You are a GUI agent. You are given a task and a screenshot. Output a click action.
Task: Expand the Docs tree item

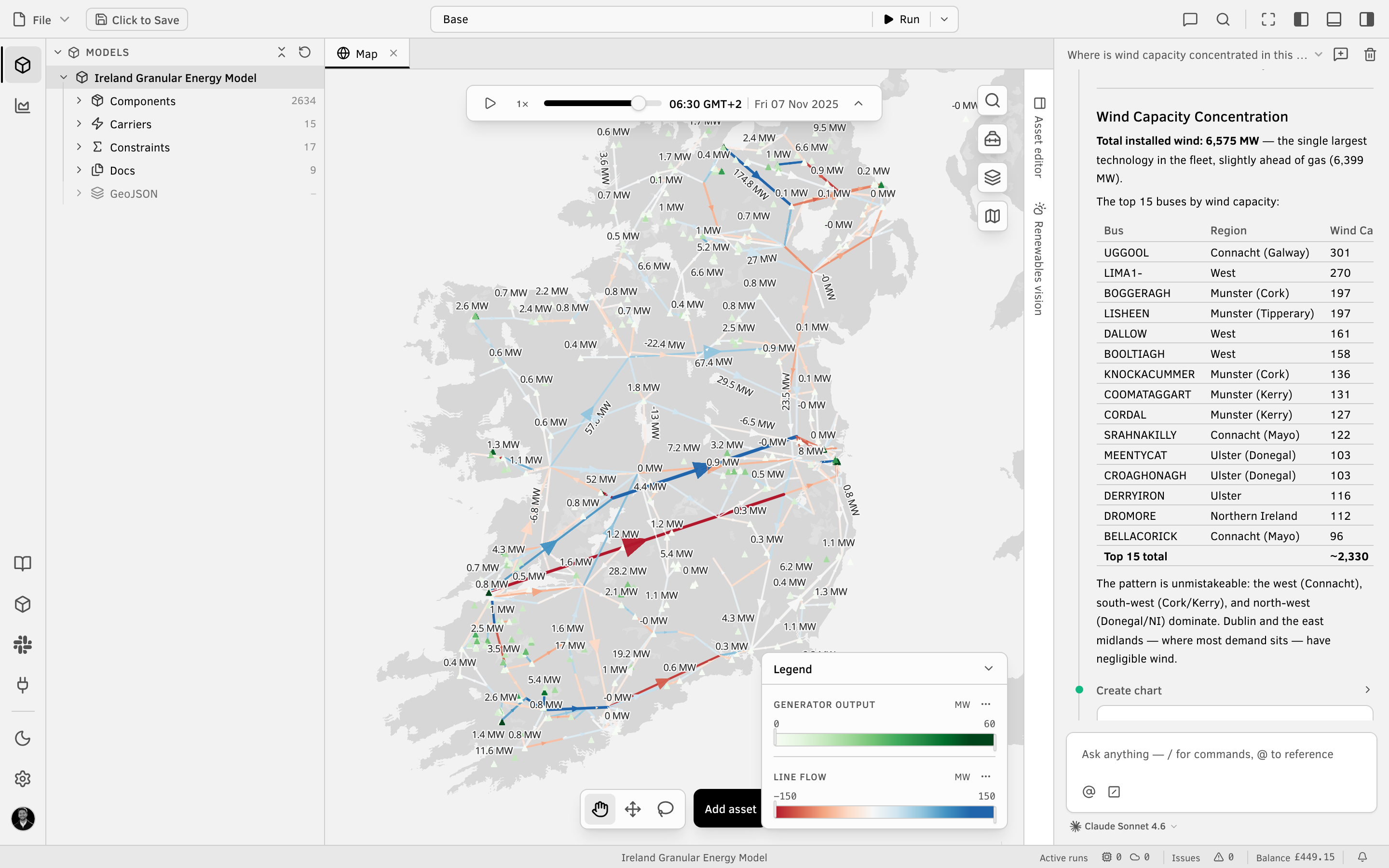click(x=79, y=170)
